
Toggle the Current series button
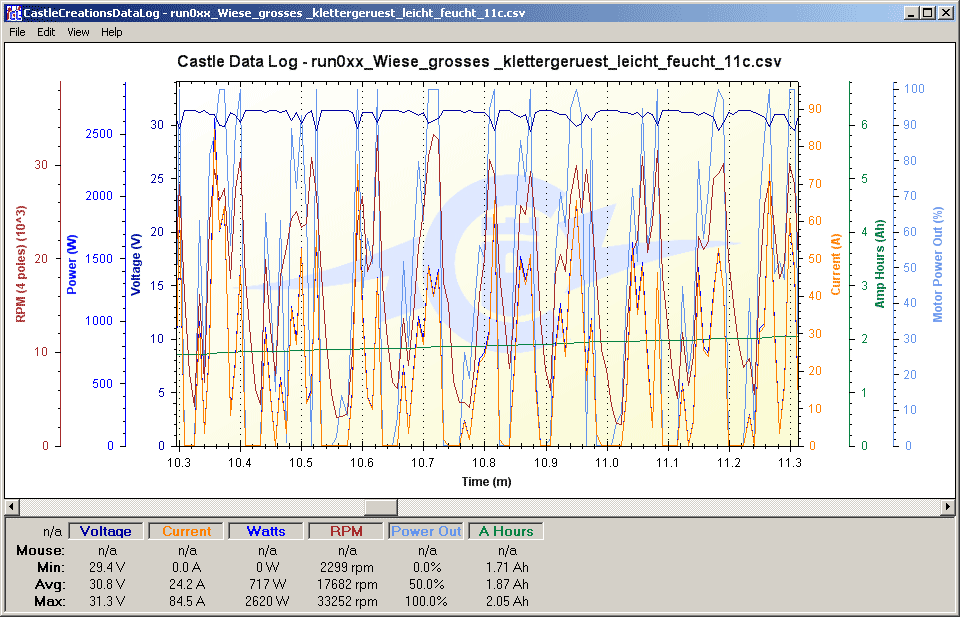186,531
